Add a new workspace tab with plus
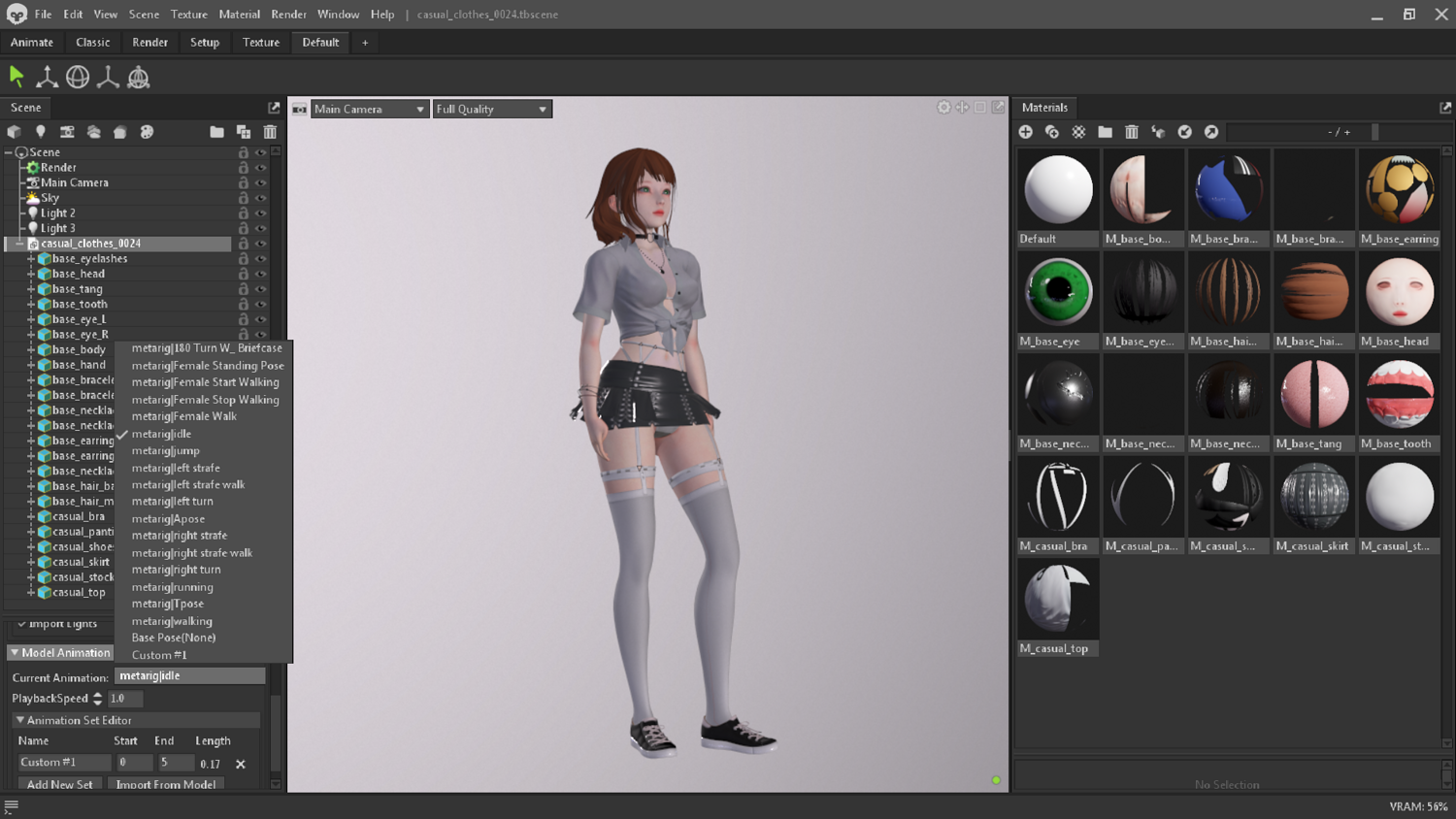1456x819 pixels. coord(365,43)
